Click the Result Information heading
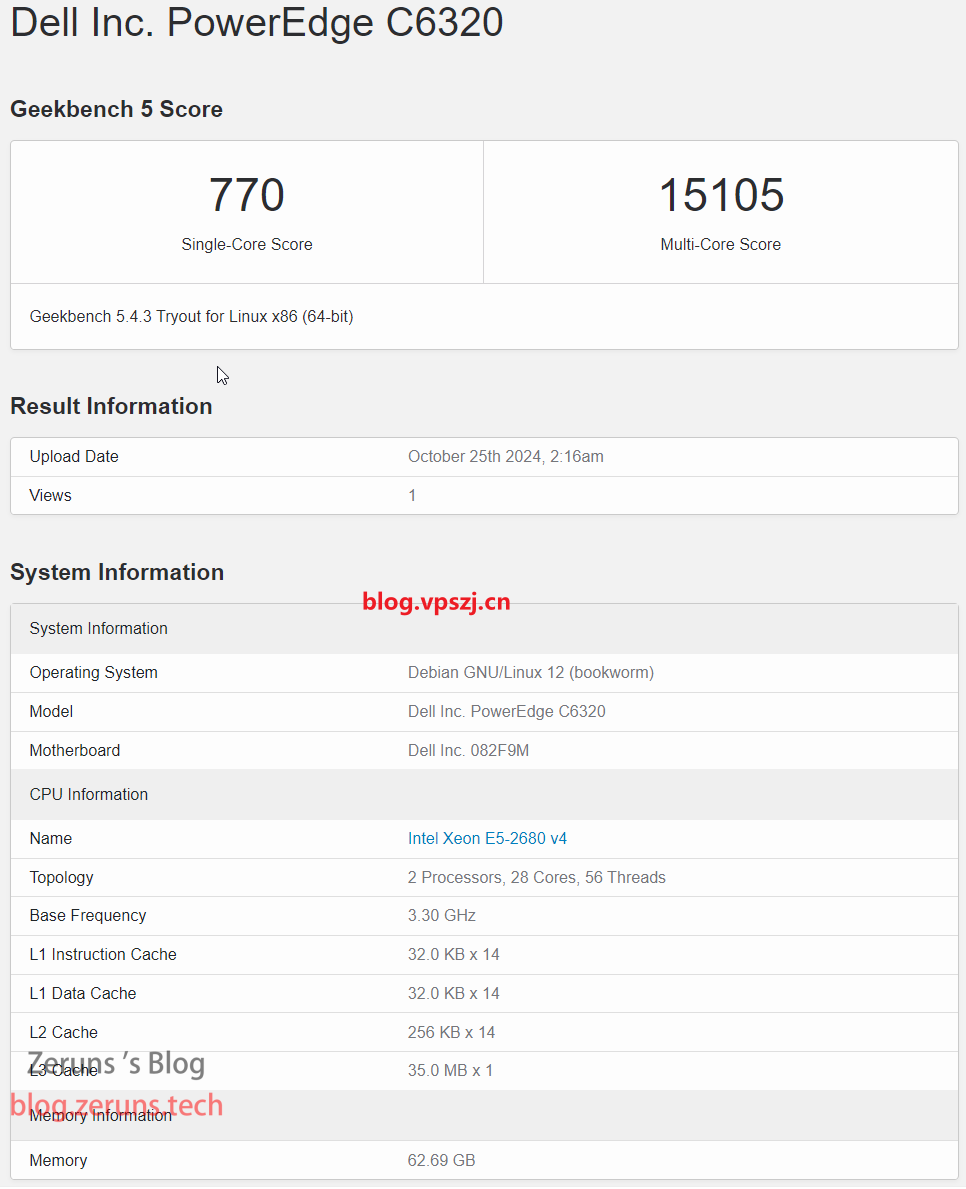Screen dimensions: 966x1189 tap(111, 406)
